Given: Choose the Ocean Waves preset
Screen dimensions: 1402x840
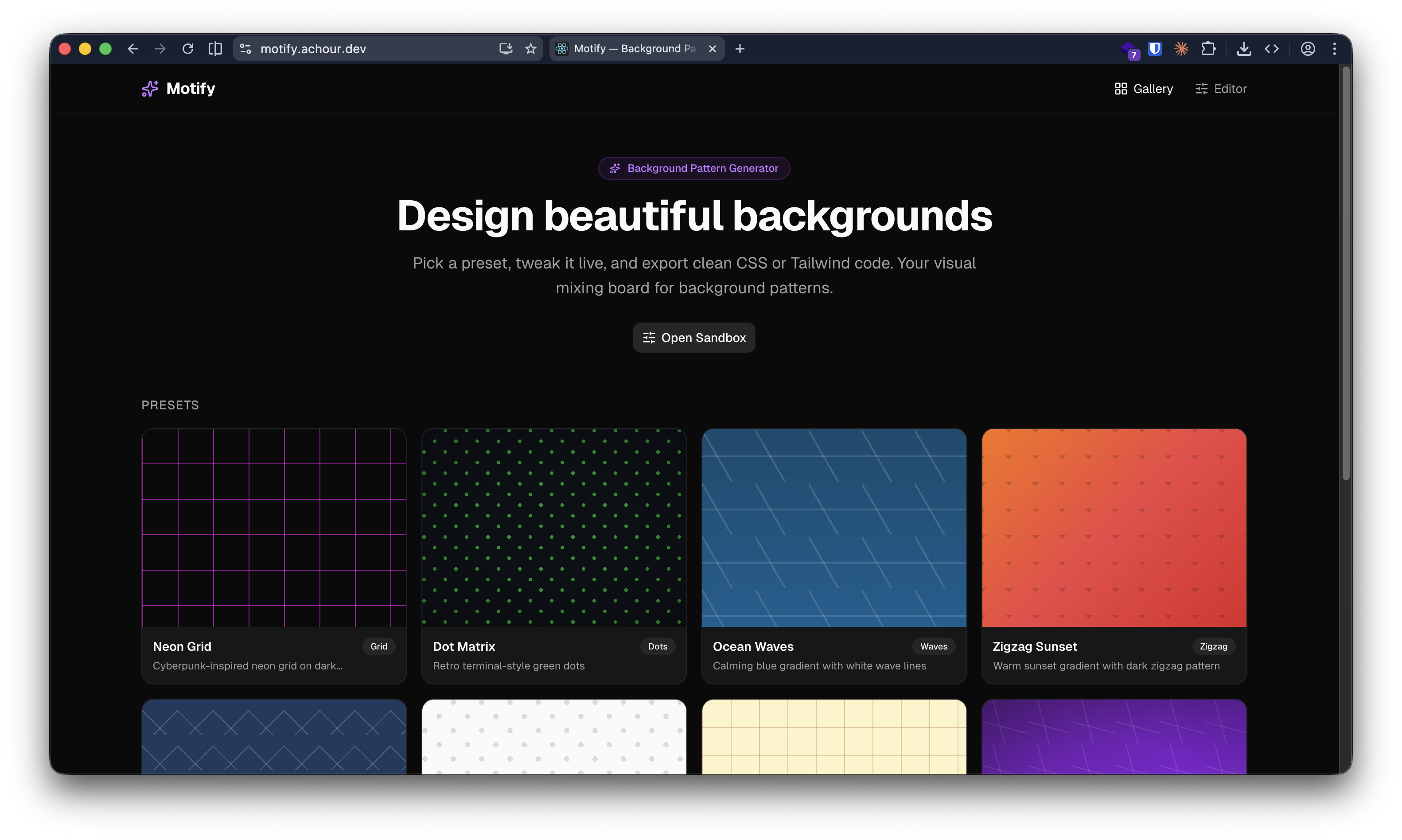Looking at the screenshot, I should (833, 528).
